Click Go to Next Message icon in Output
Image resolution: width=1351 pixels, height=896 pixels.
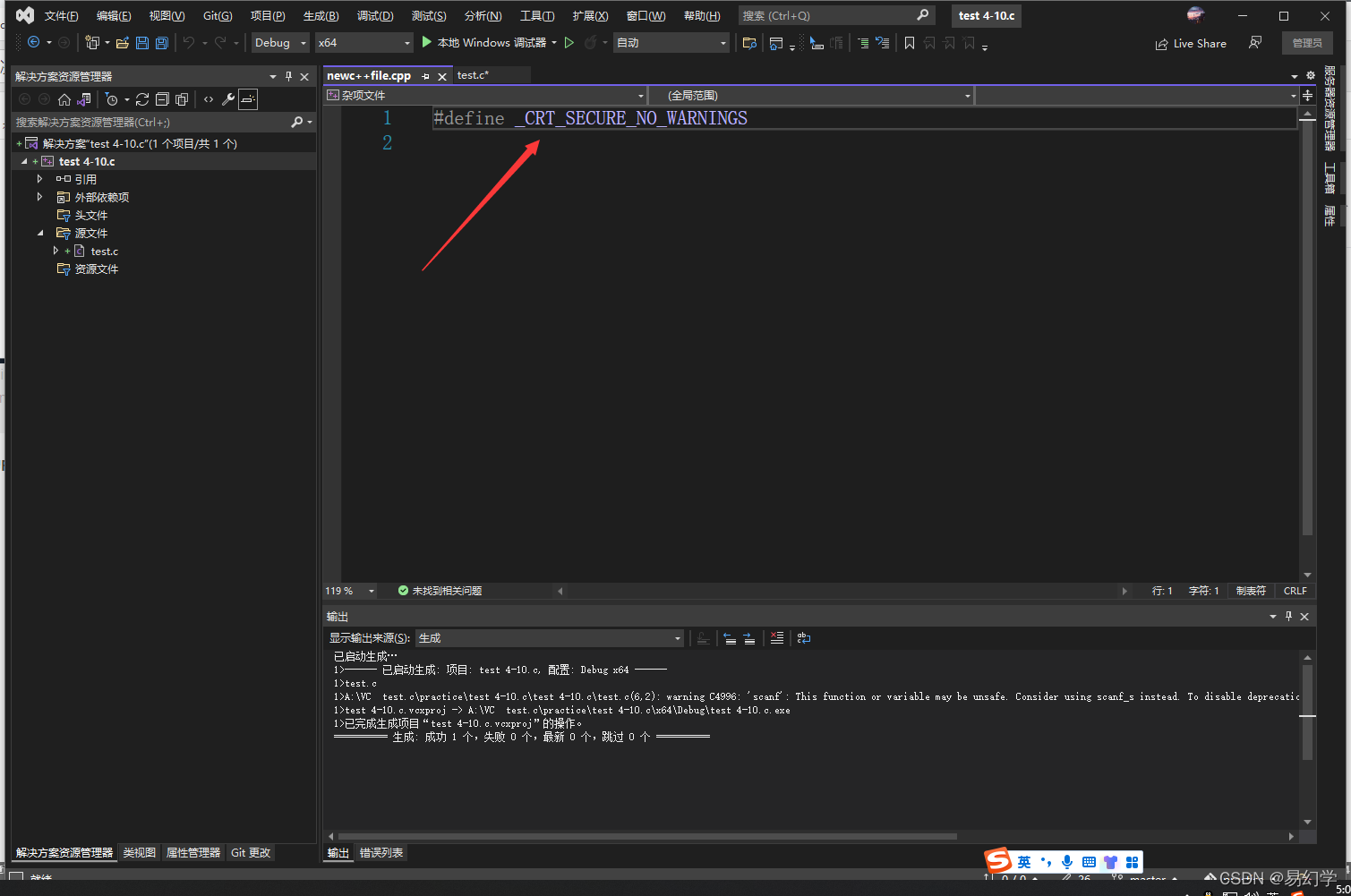[x=749, y=638]
